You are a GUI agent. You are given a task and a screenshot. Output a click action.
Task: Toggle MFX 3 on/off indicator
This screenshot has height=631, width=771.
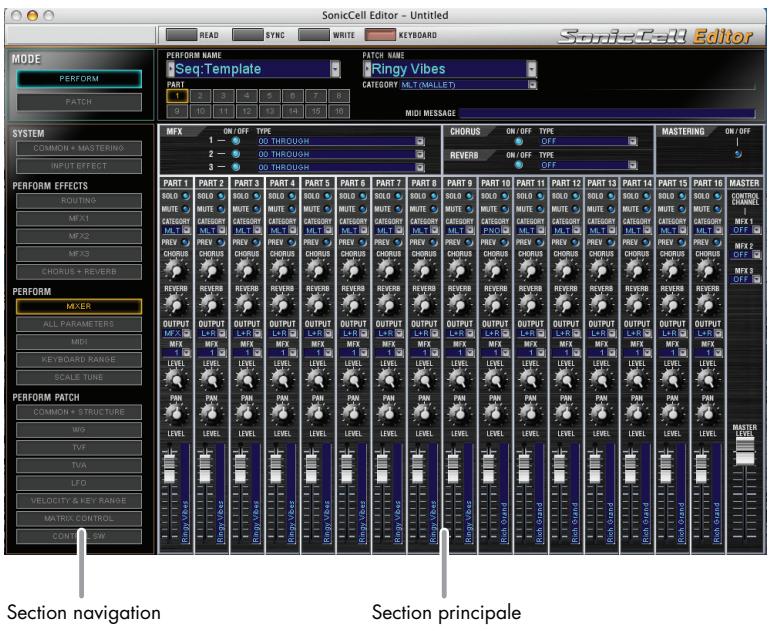[x=236, y=167]
